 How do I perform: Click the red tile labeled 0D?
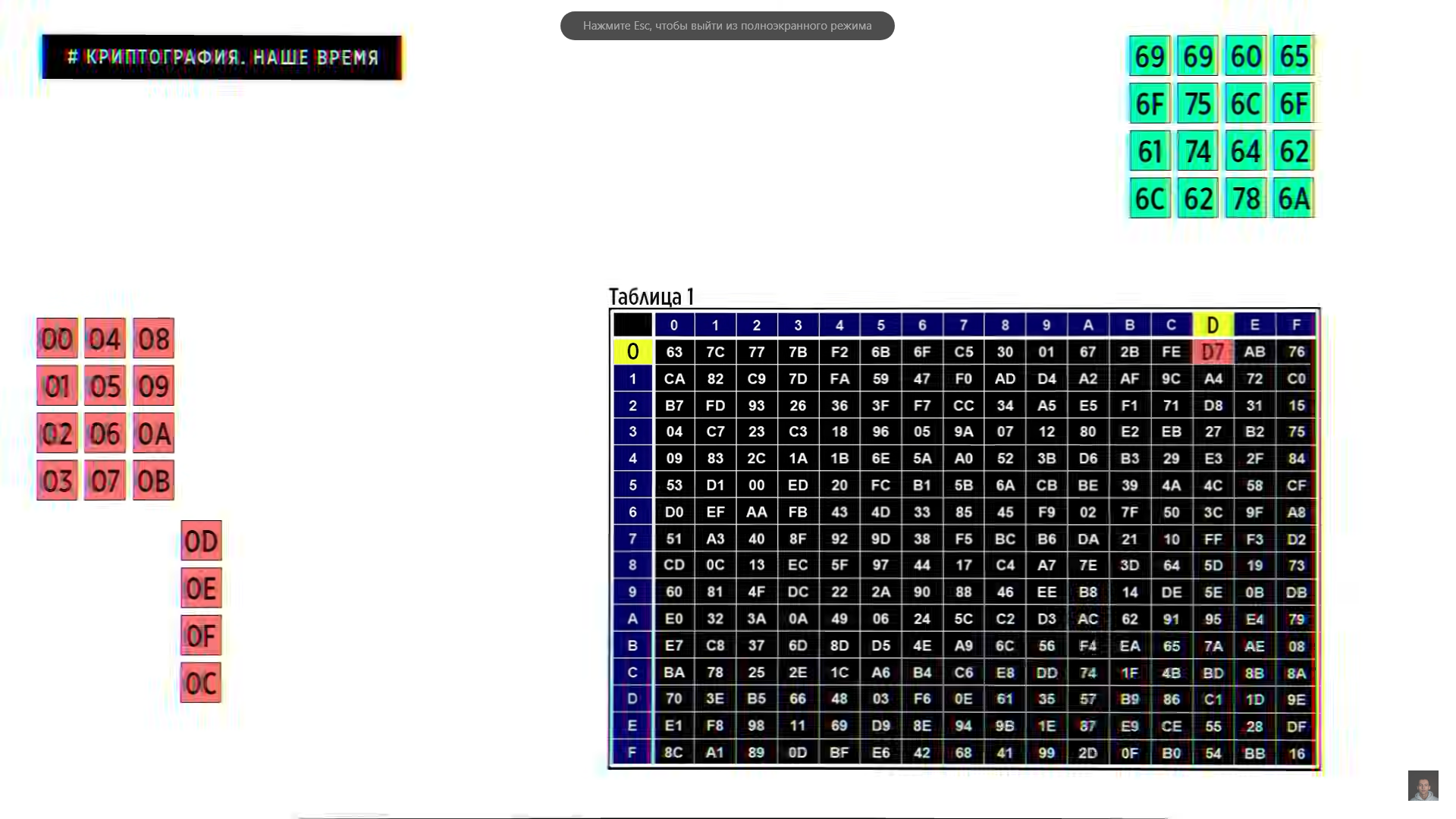201,541
